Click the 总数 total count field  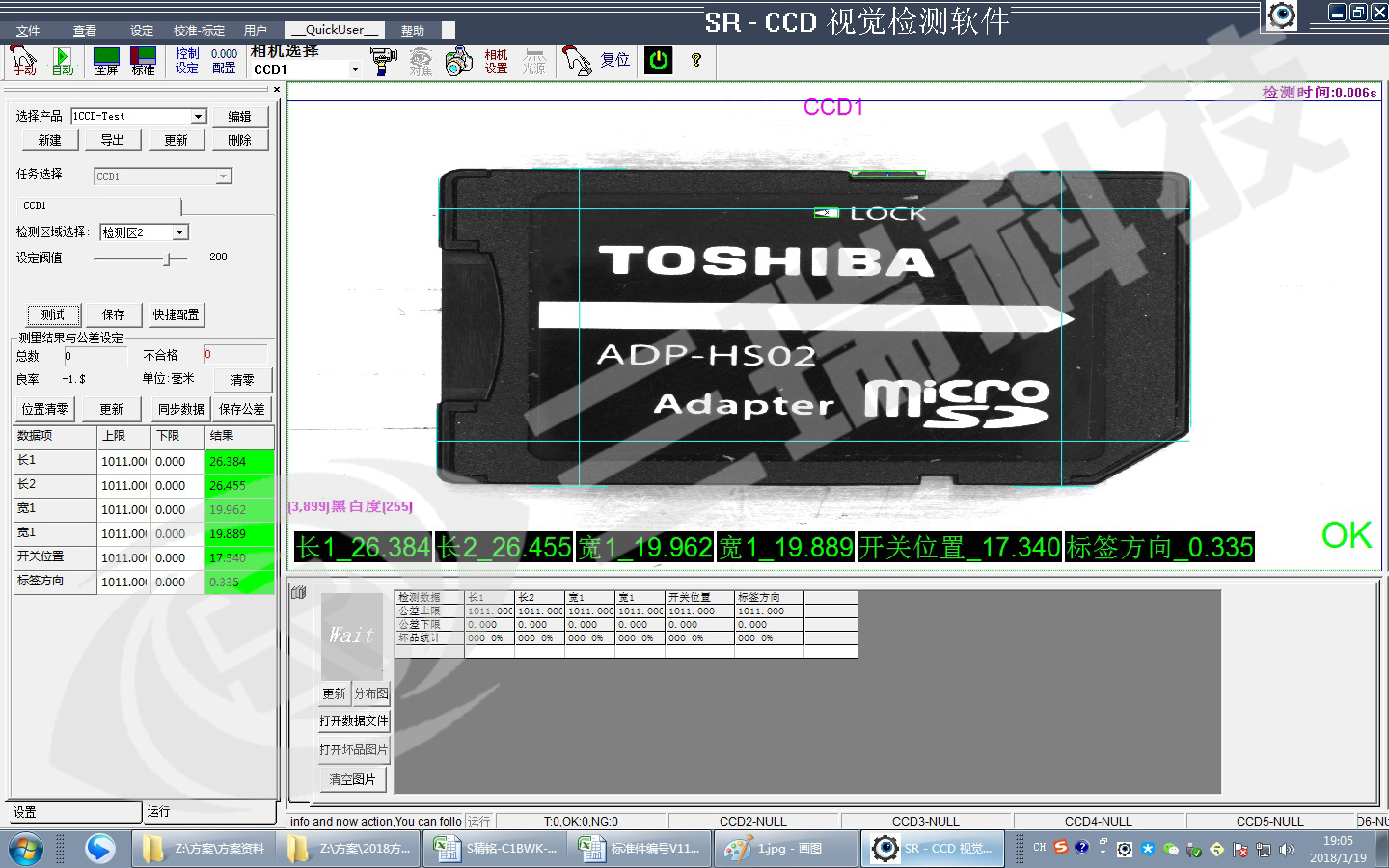tap(95, 355)
